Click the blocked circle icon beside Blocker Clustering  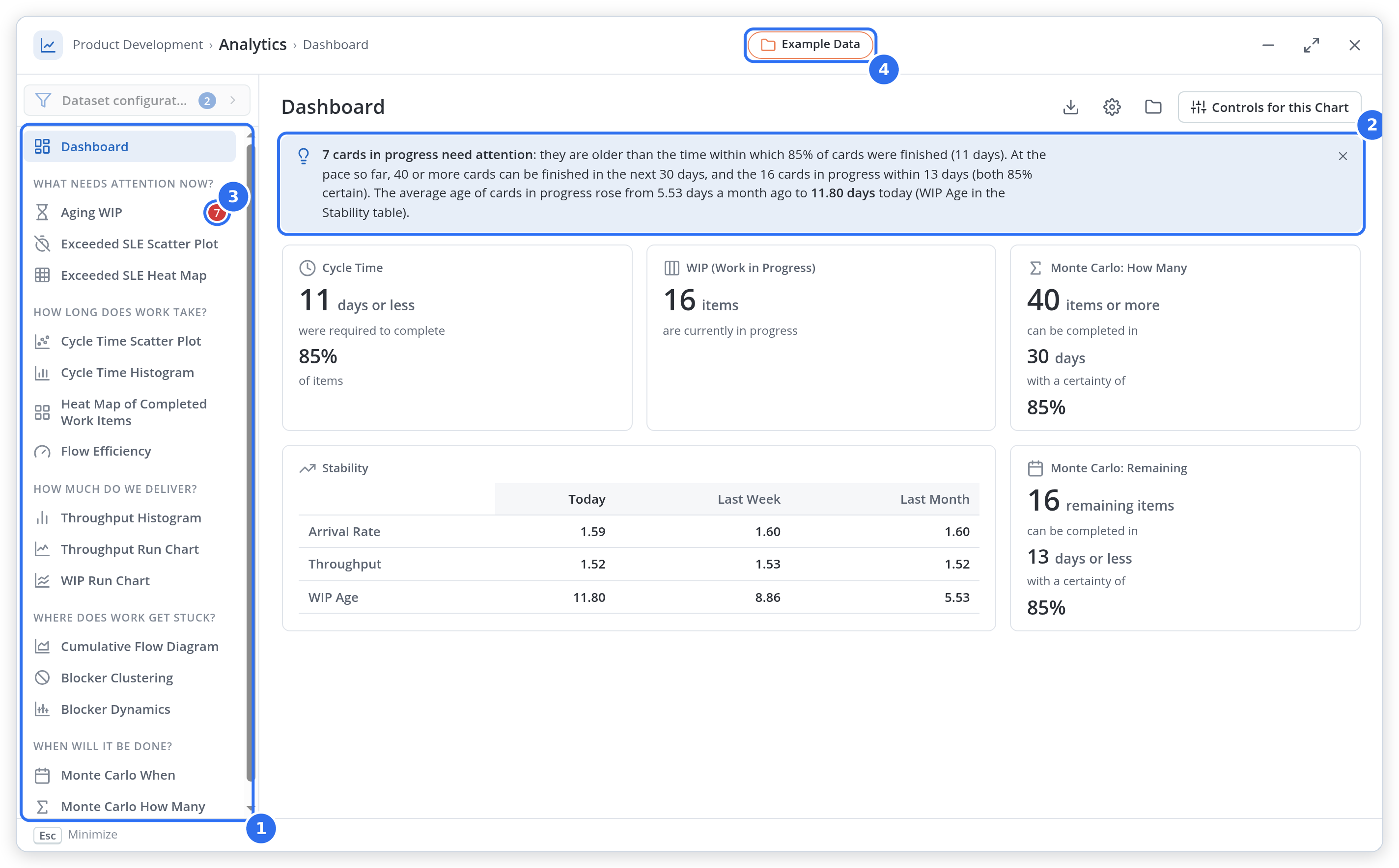[42, 678]
